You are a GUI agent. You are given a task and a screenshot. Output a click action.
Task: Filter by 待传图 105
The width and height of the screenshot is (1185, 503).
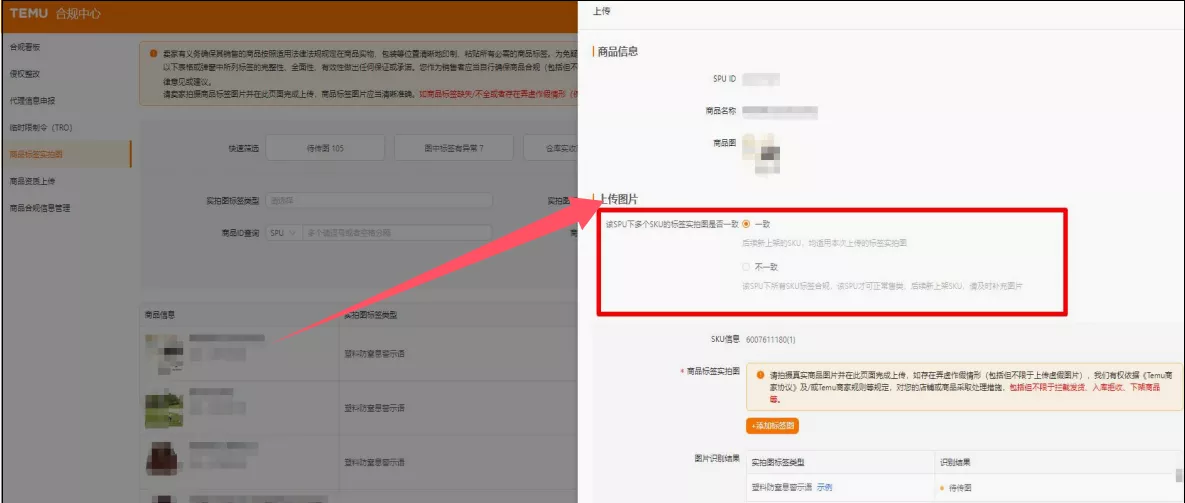(325, 148)
